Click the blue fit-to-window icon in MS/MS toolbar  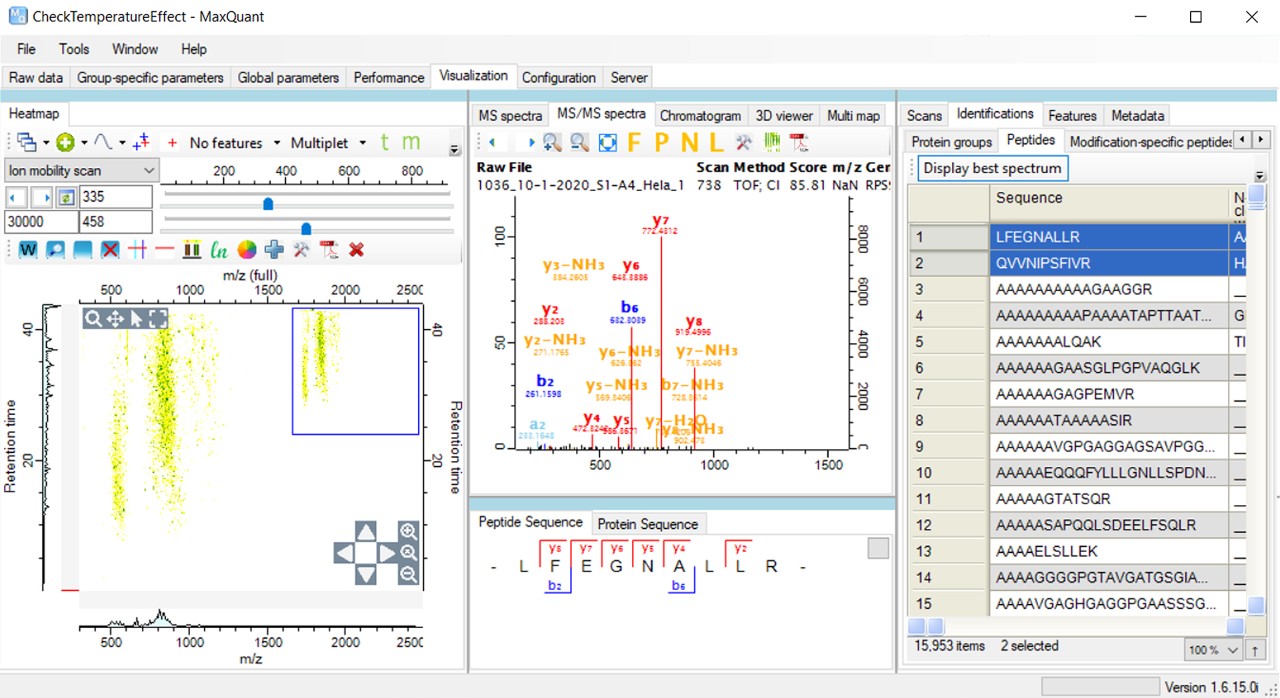pyautogui.click(x=607, y=143)
